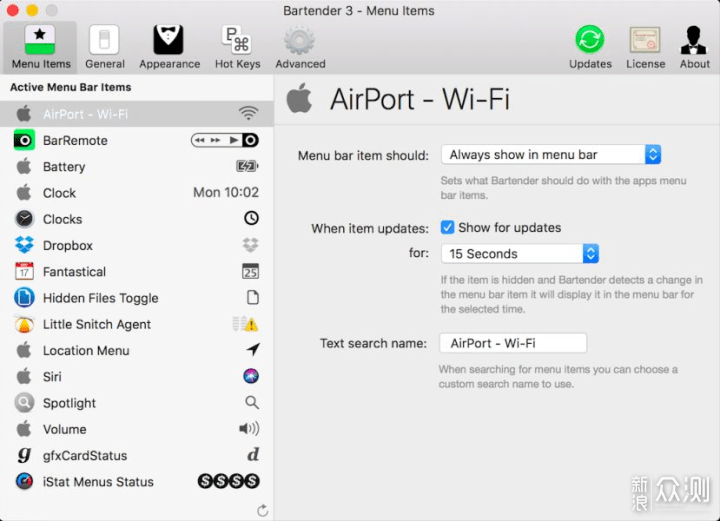The image size is (720, 521).
Task: Open the Always show in menu bar dropdown
Action: [x=551, y=154]
